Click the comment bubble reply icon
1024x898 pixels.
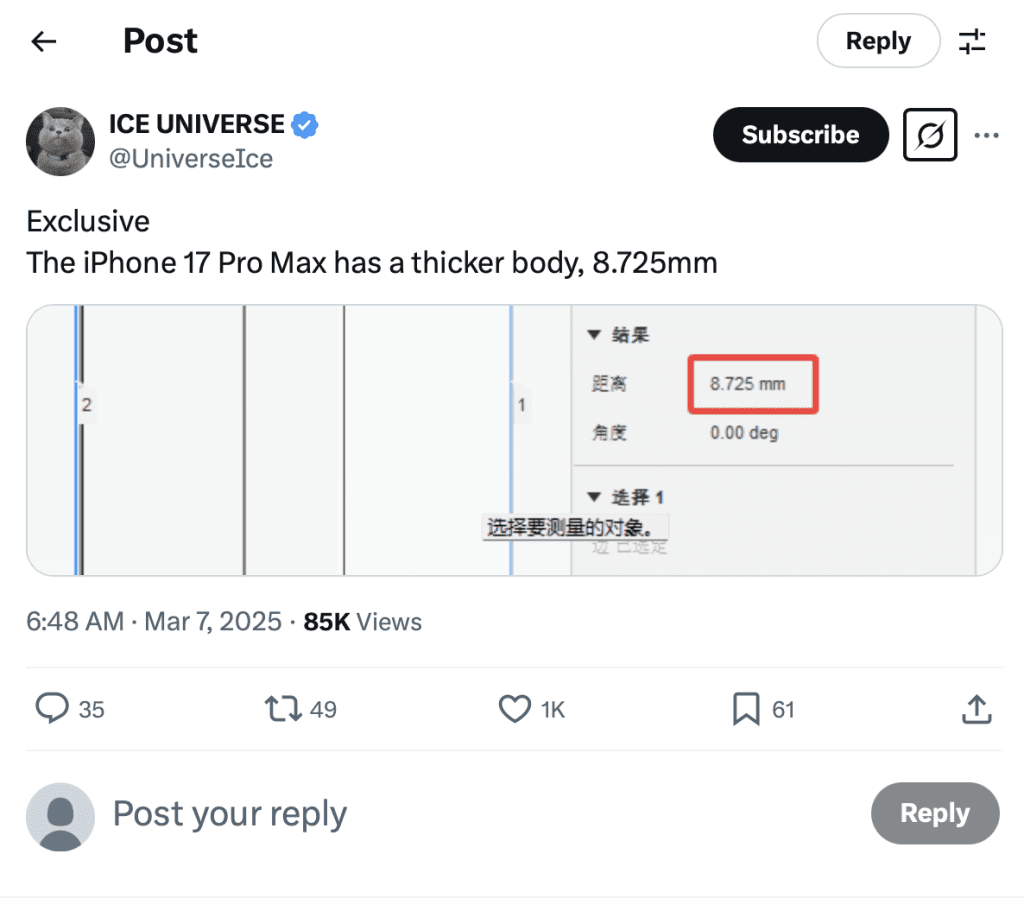click(51, 709)
